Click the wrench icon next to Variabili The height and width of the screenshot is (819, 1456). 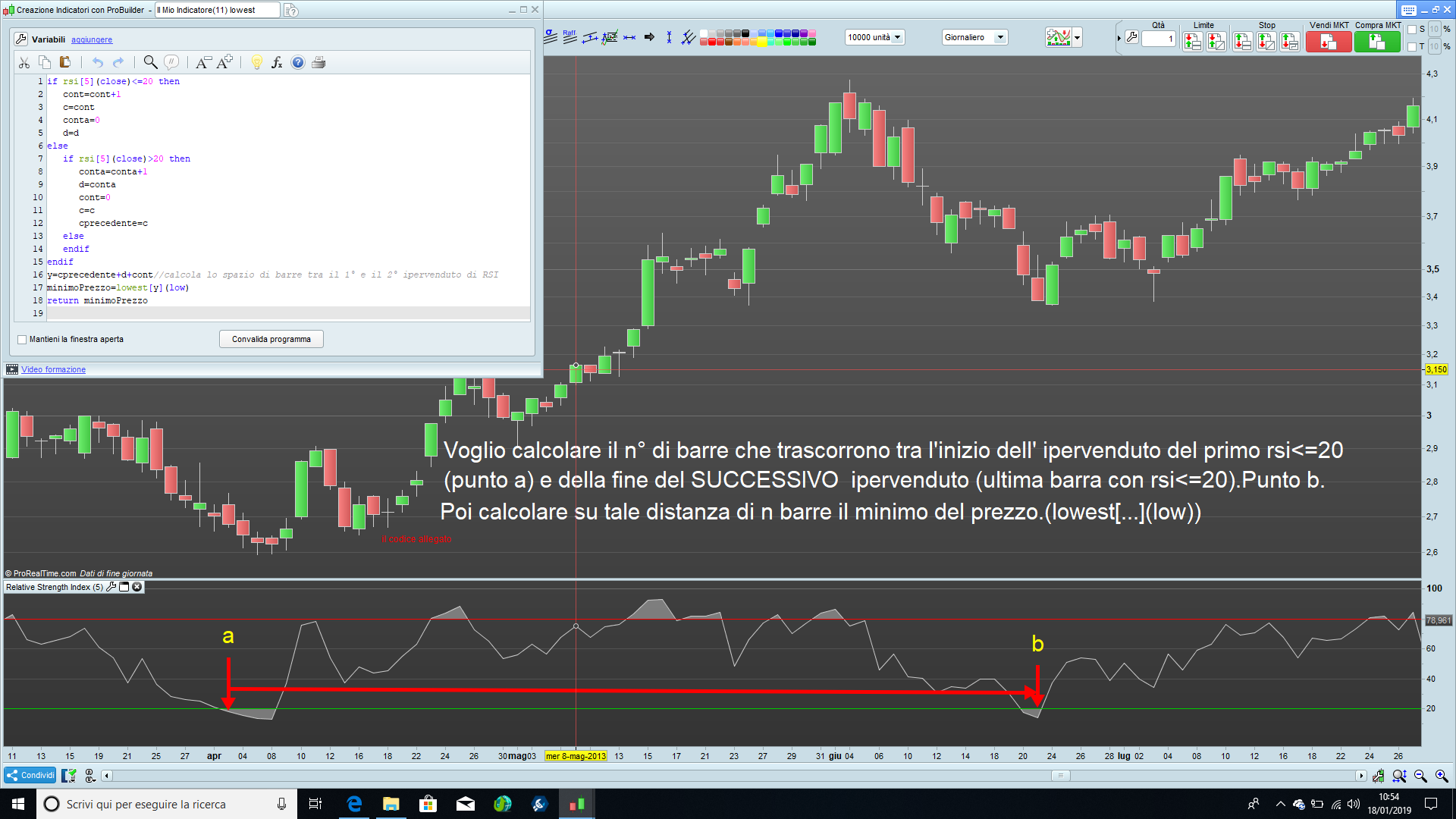[x=20, y=39]
